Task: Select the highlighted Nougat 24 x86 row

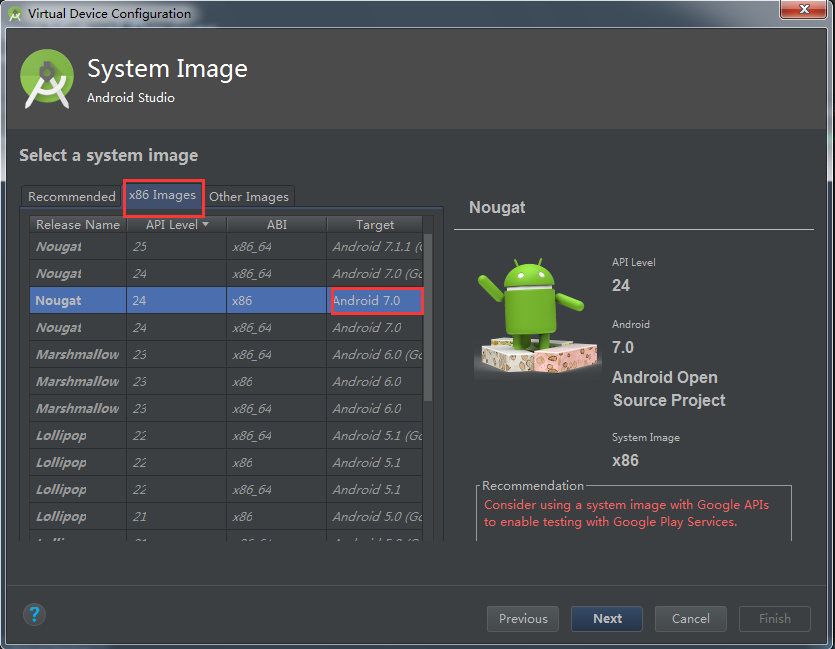Action: coord(226,301)
